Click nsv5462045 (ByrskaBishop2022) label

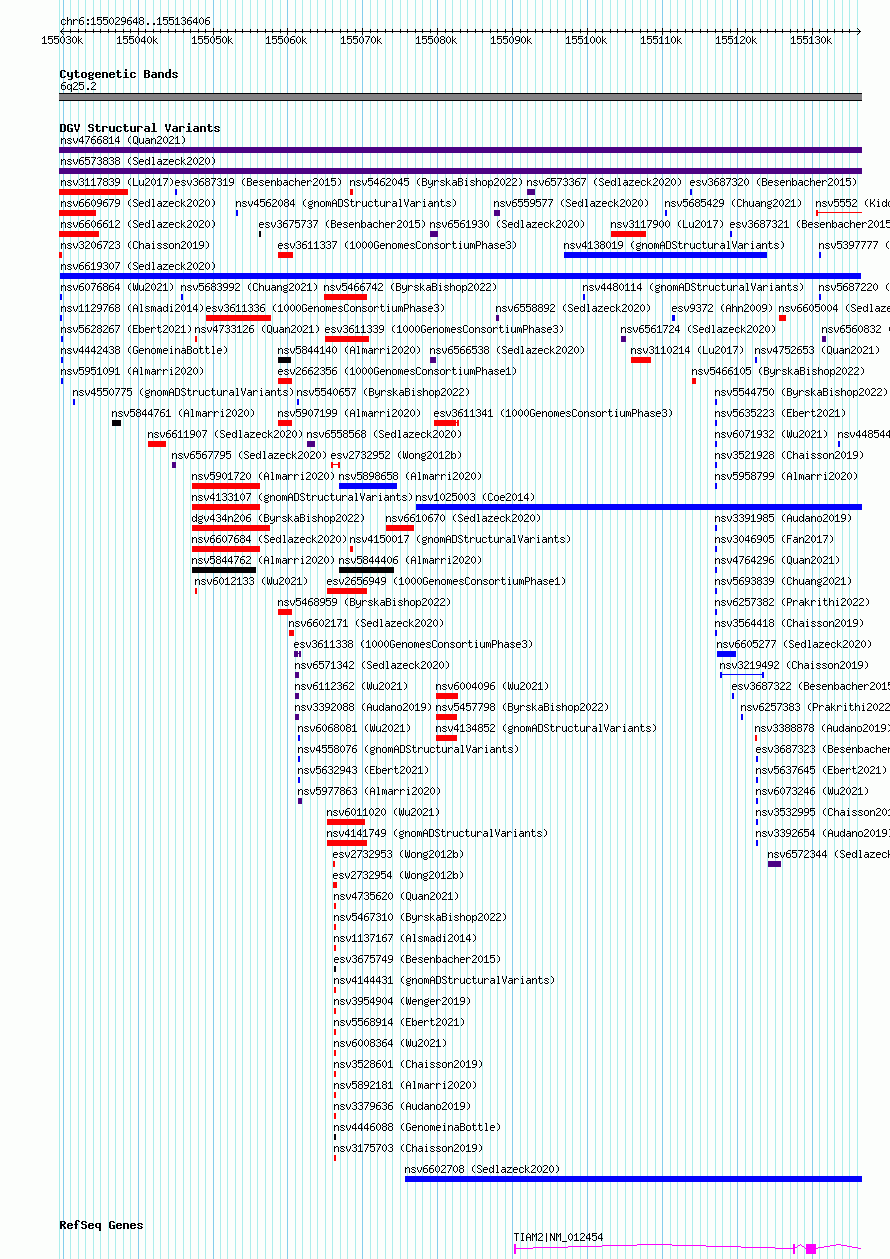coord(436,182)
